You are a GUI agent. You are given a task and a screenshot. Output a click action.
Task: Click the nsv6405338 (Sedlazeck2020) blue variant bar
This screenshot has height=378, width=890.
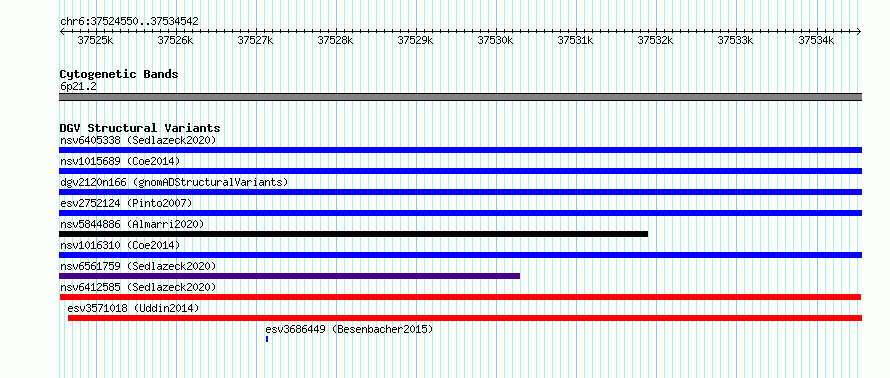point(460,150)
